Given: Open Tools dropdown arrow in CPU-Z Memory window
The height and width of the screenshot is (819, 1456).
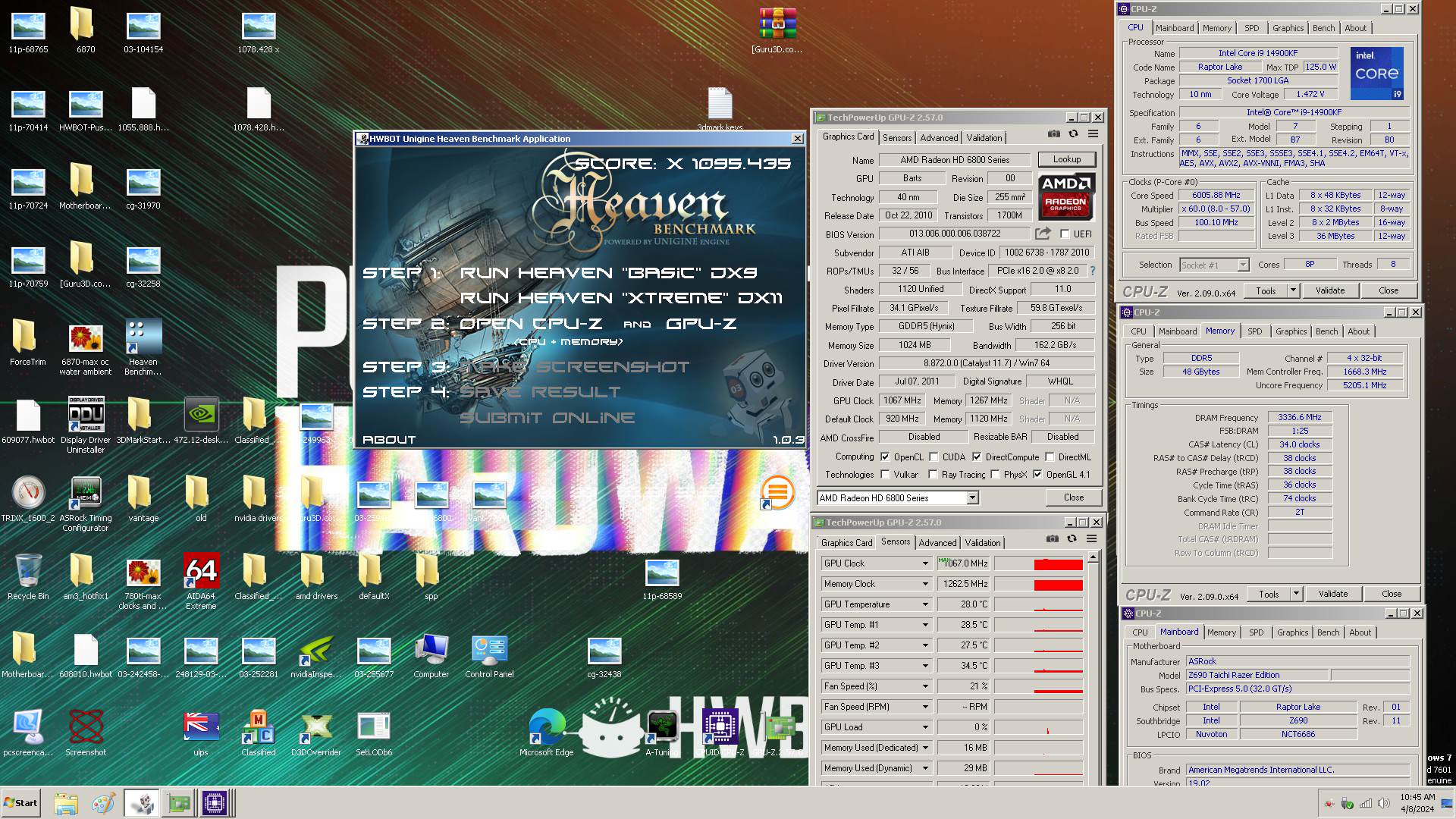Looking at the screenshot, I should click(x=1296, y=594).
